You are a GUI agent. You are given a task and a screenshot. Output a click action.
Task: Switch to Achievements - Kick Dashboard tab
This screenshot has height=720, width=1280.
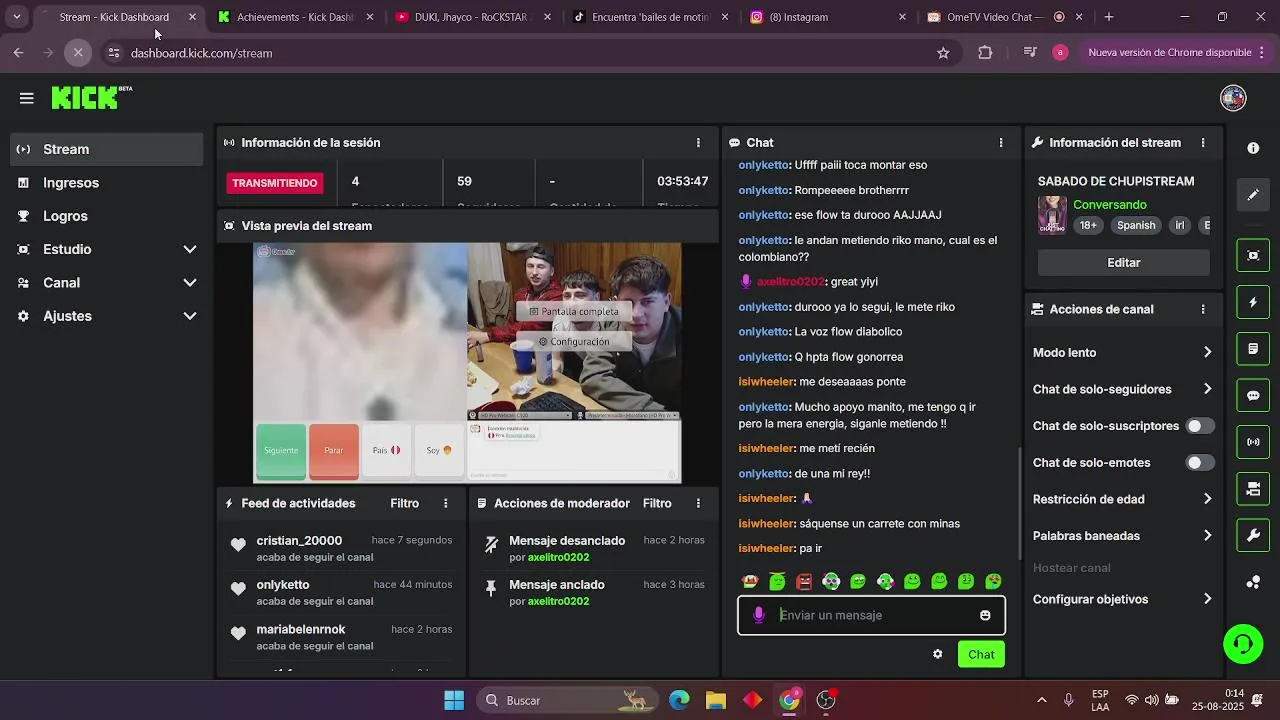pos(295,17)
